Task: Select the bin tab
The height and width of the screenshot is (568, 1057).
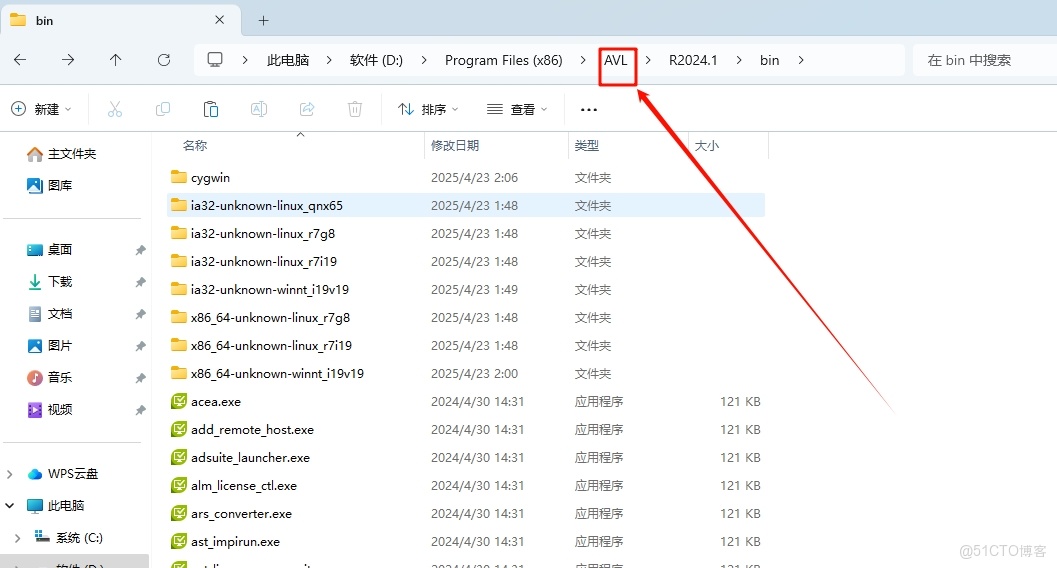Action: tap(120, 20)
